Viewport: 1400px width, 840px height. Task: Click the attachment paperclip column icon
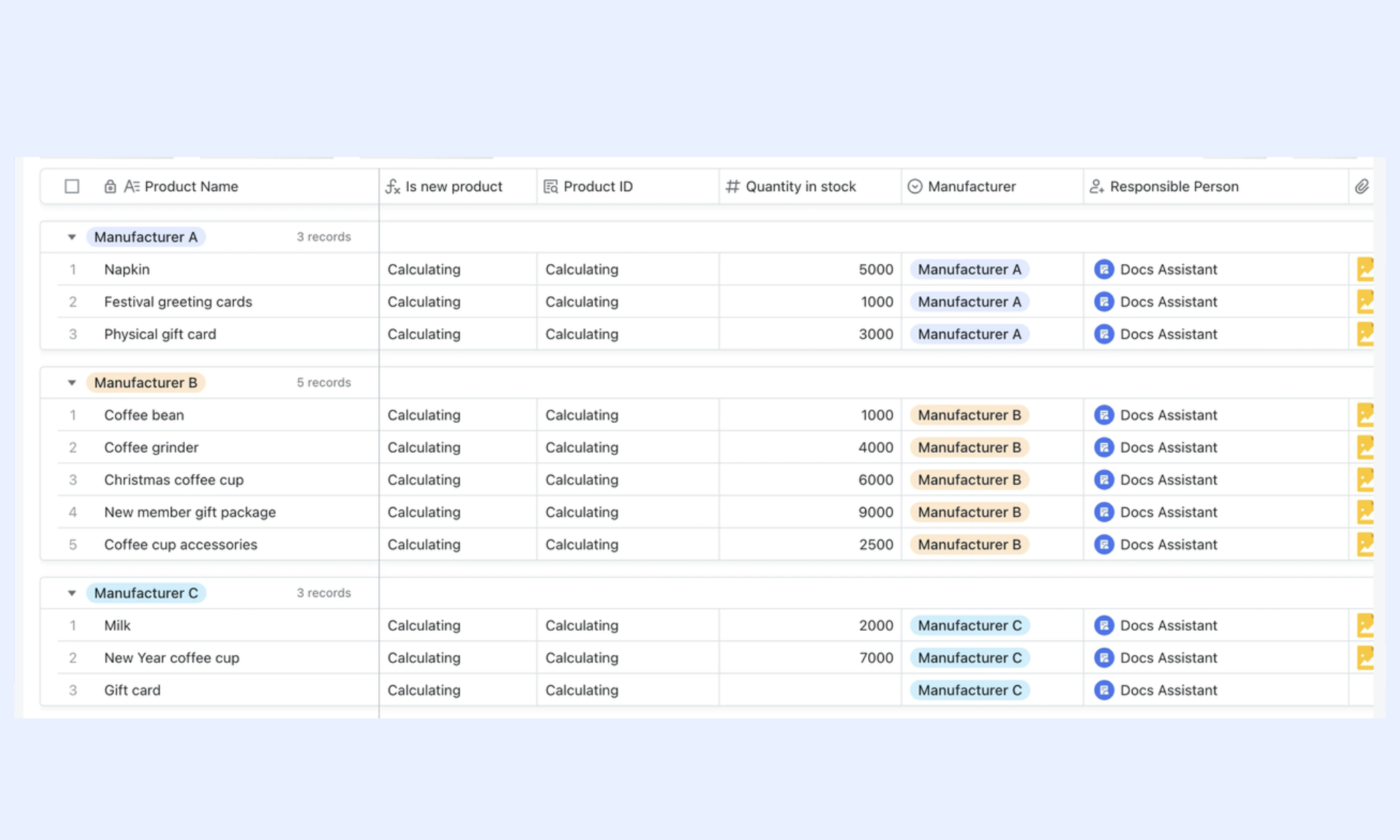point(1361,186)
